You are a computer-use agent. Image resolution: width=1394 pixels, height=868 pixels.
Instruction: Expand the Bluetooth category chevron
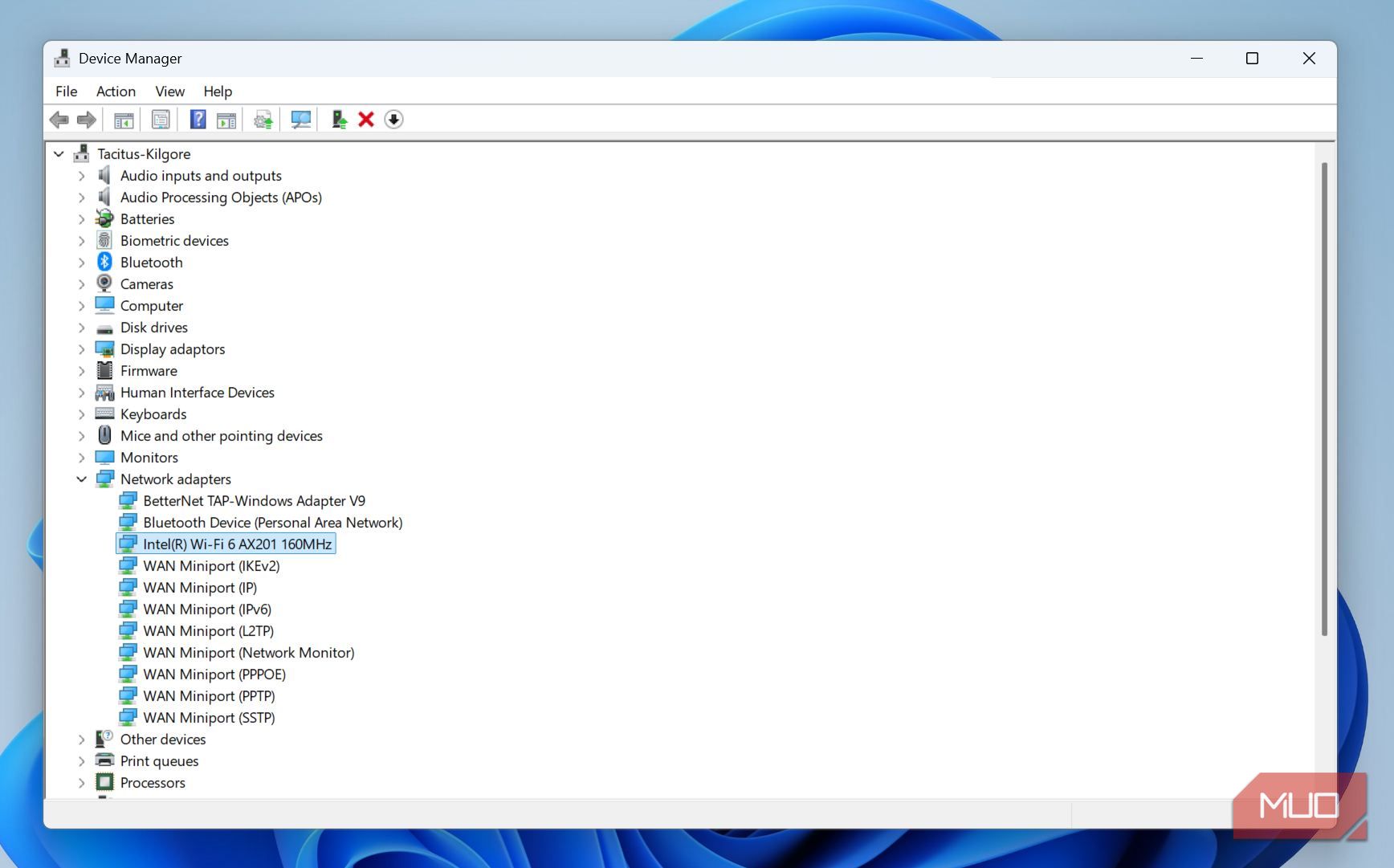tap(81, 262)
